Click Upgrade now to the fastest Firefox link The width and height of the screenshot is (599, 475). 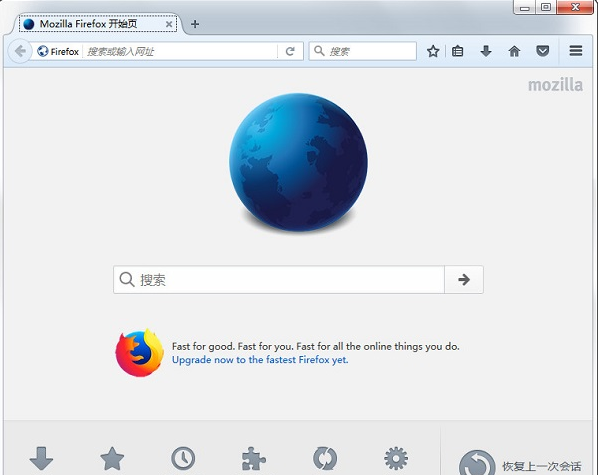click(x=260, y=360)
